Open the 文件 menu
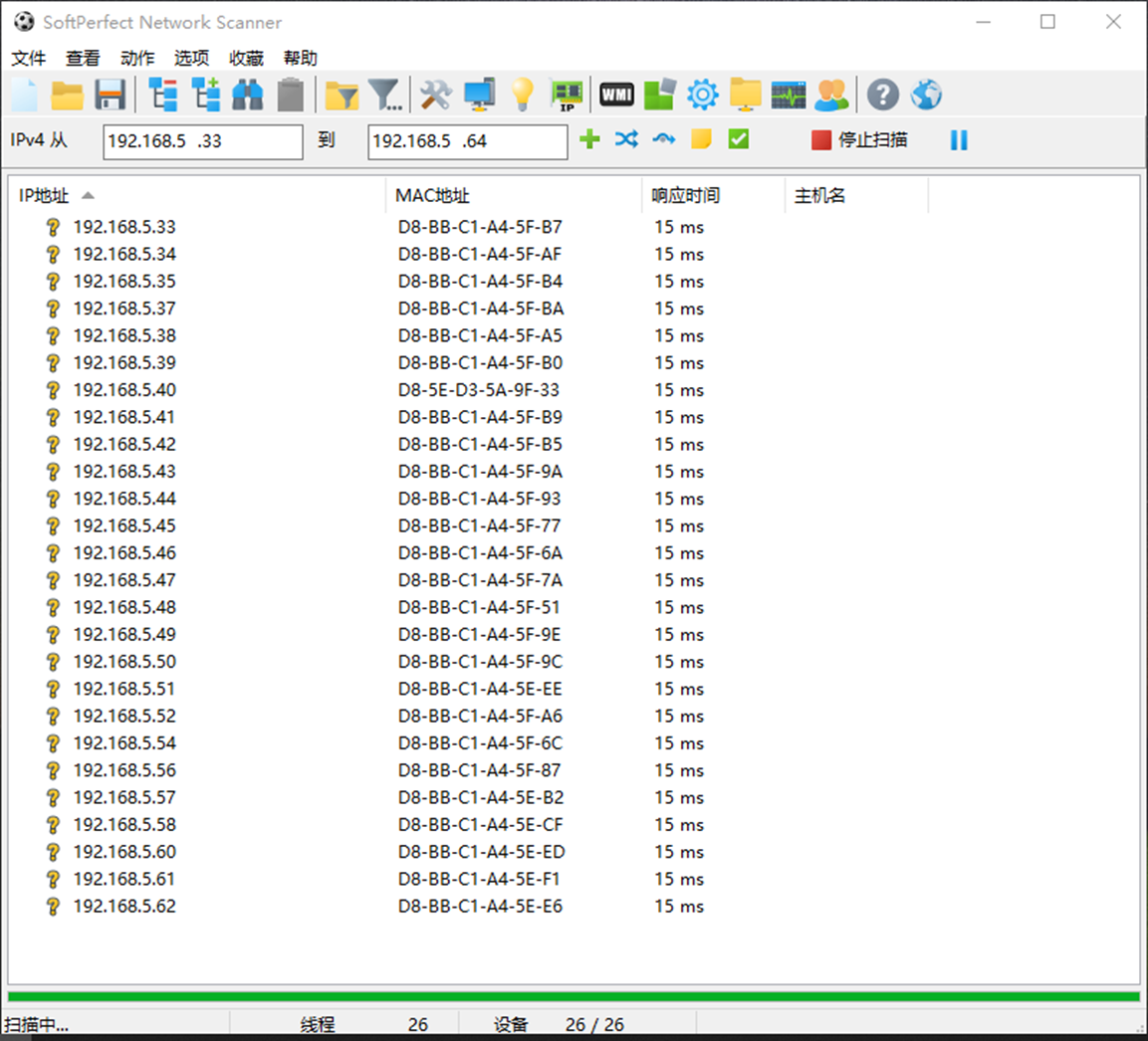The width and height of the screenshot is (1148, 1041). tap(29, 58)
